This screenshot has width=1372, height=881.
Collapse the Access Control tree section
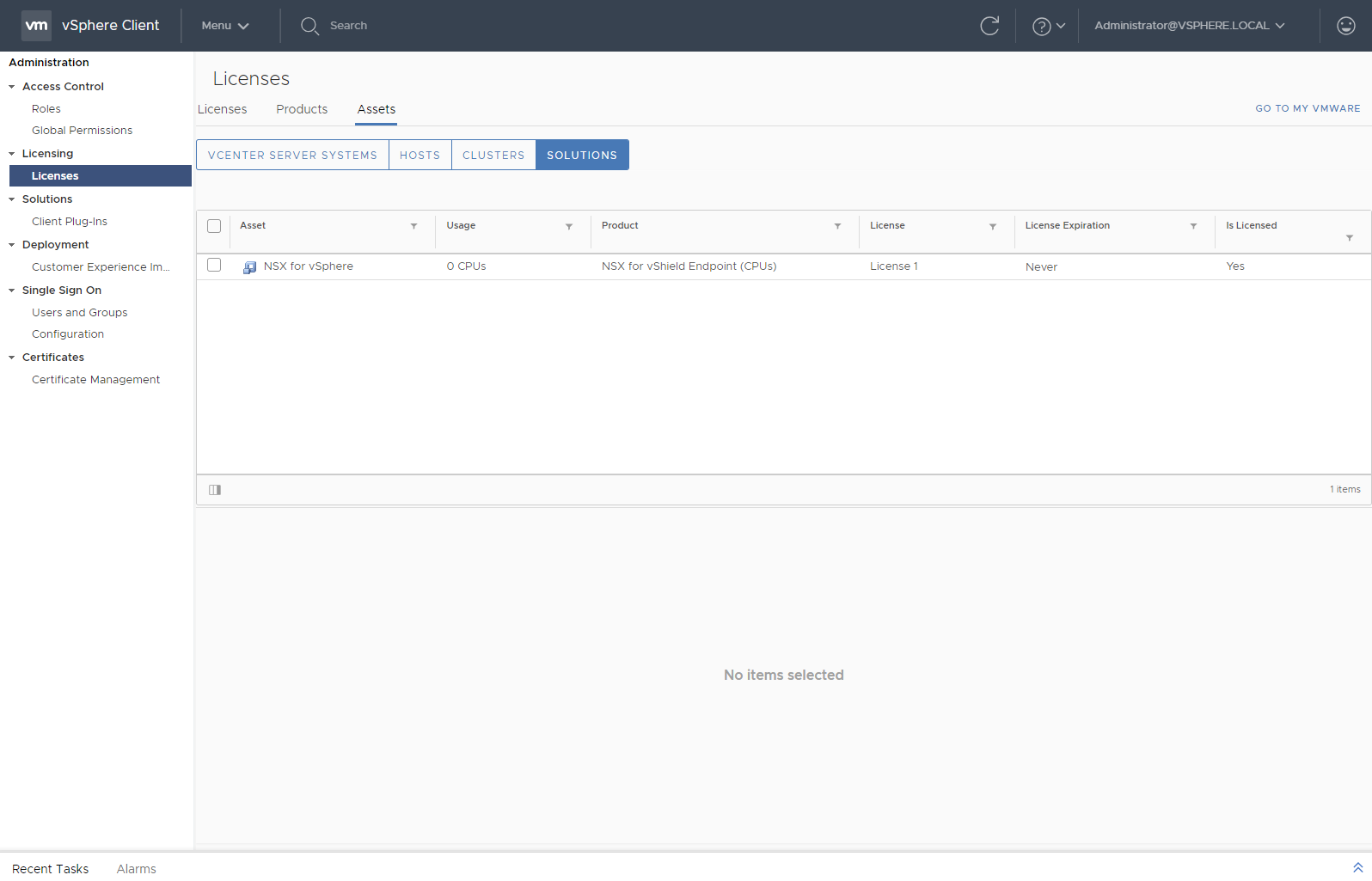(x=12, y=87)
